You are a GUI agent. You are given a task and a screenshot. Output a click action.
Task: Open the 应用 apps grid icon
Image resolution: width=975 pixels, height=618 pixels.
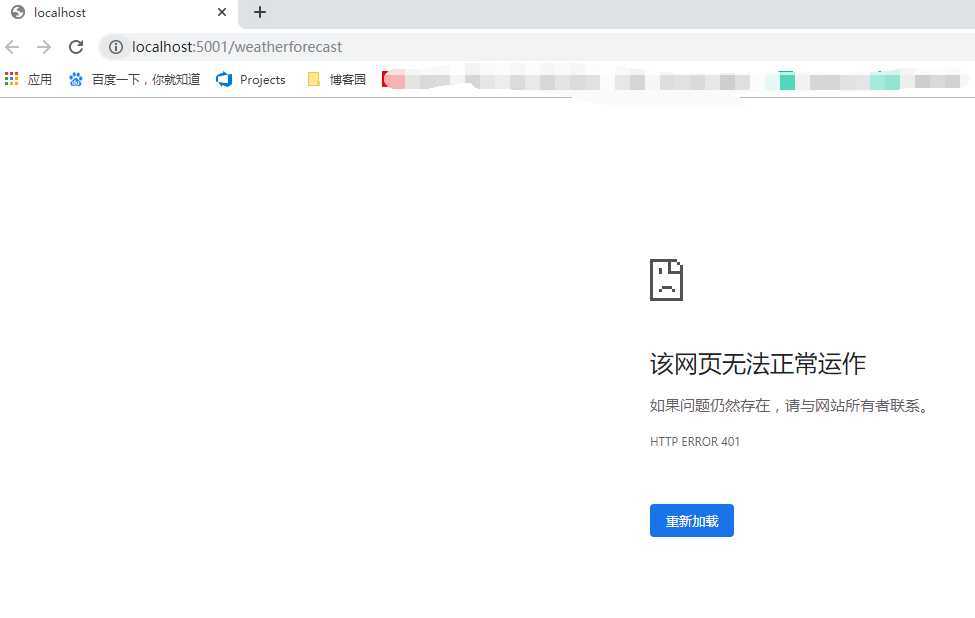coord(11,79)
